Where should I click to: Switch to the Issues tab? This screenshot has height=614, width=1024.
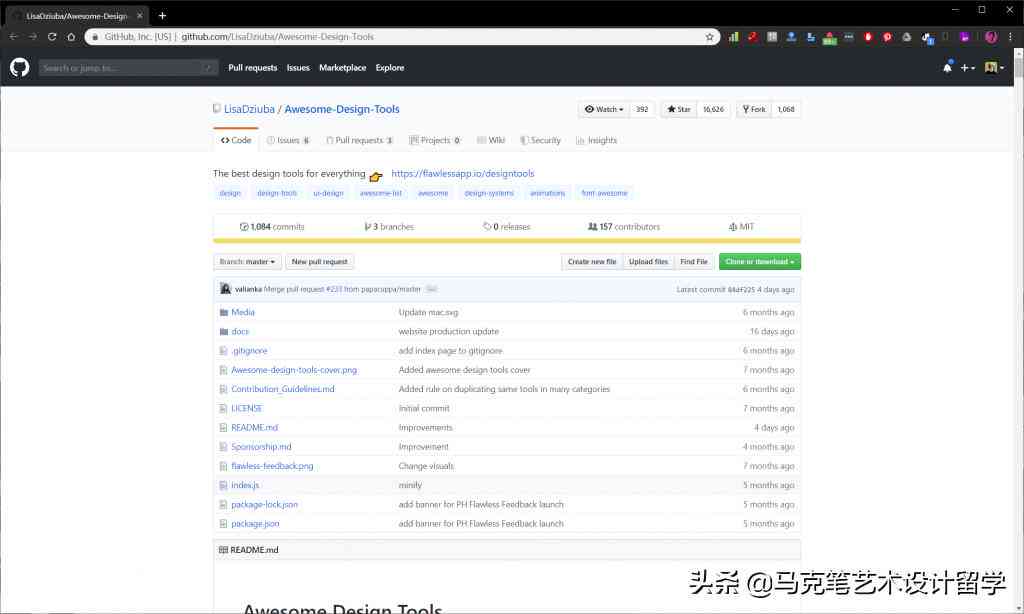(x=288, y=140)
